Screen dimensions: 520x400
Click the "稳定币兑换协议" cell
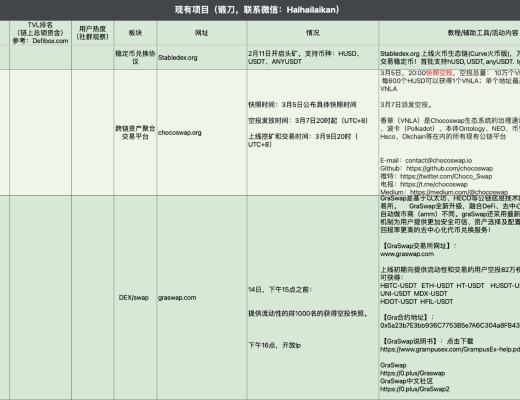[135, 57]
